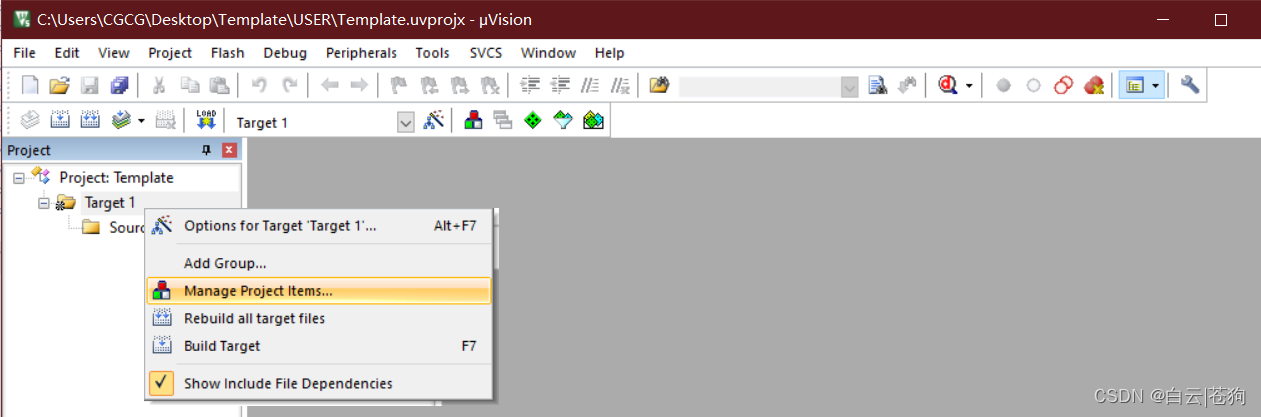The width and height of the screenshot is (1261, 417).
Task: Open window view dropdown arrow
Action: (x=1156, y=86)
